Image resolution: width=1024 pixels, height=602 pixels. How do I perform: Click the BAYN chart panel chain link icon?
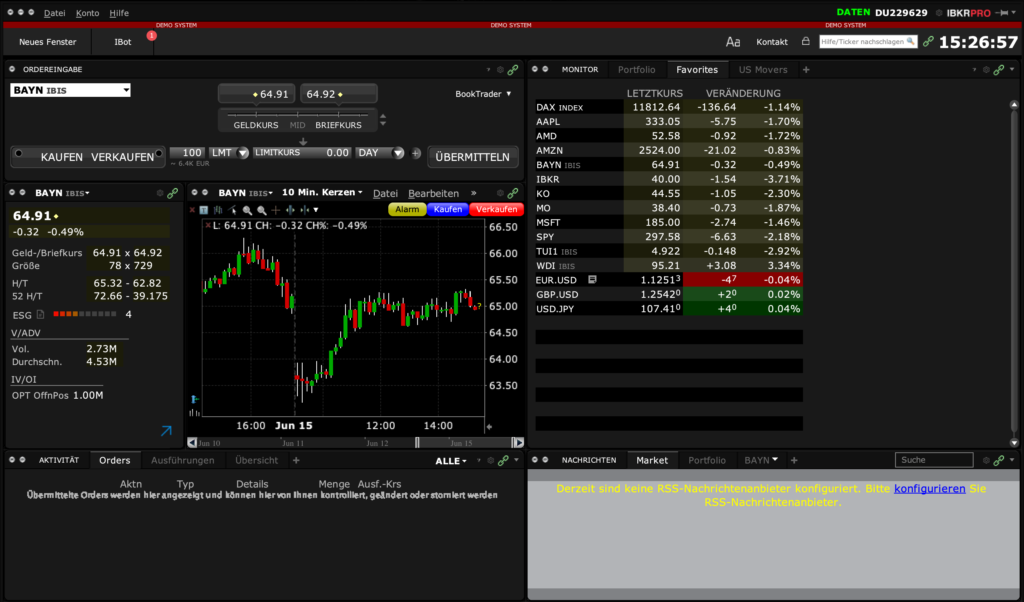point(513,193)
